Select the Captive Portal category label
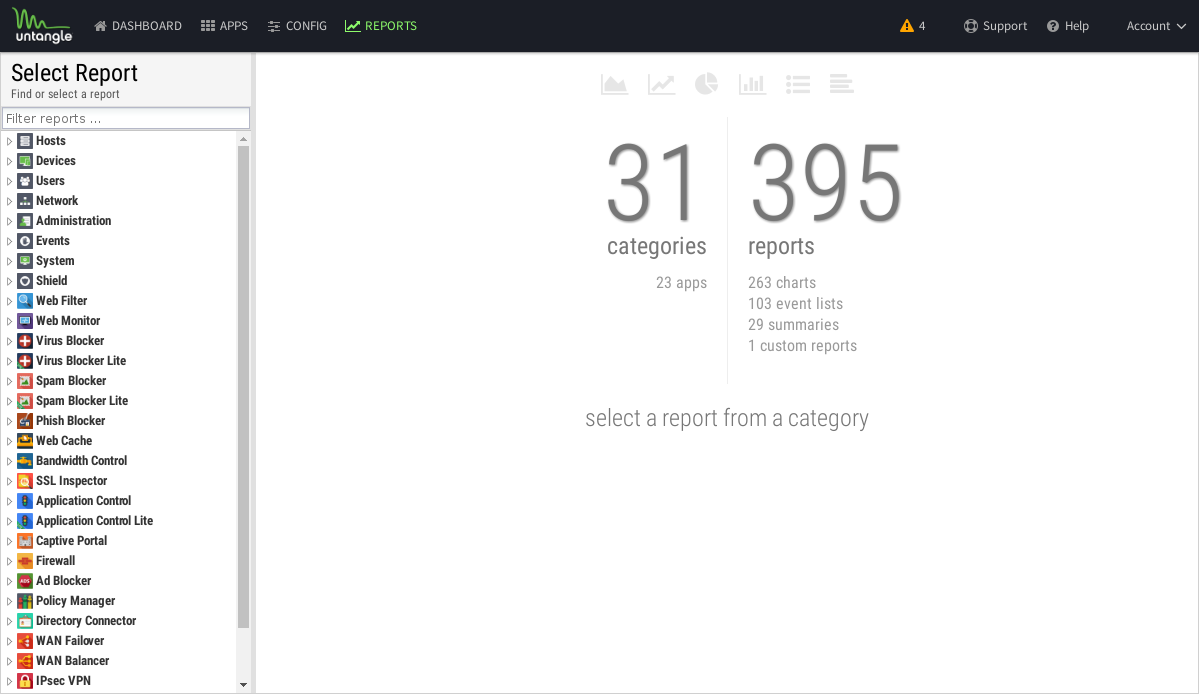1199x694 pixels. pos(72,540)
